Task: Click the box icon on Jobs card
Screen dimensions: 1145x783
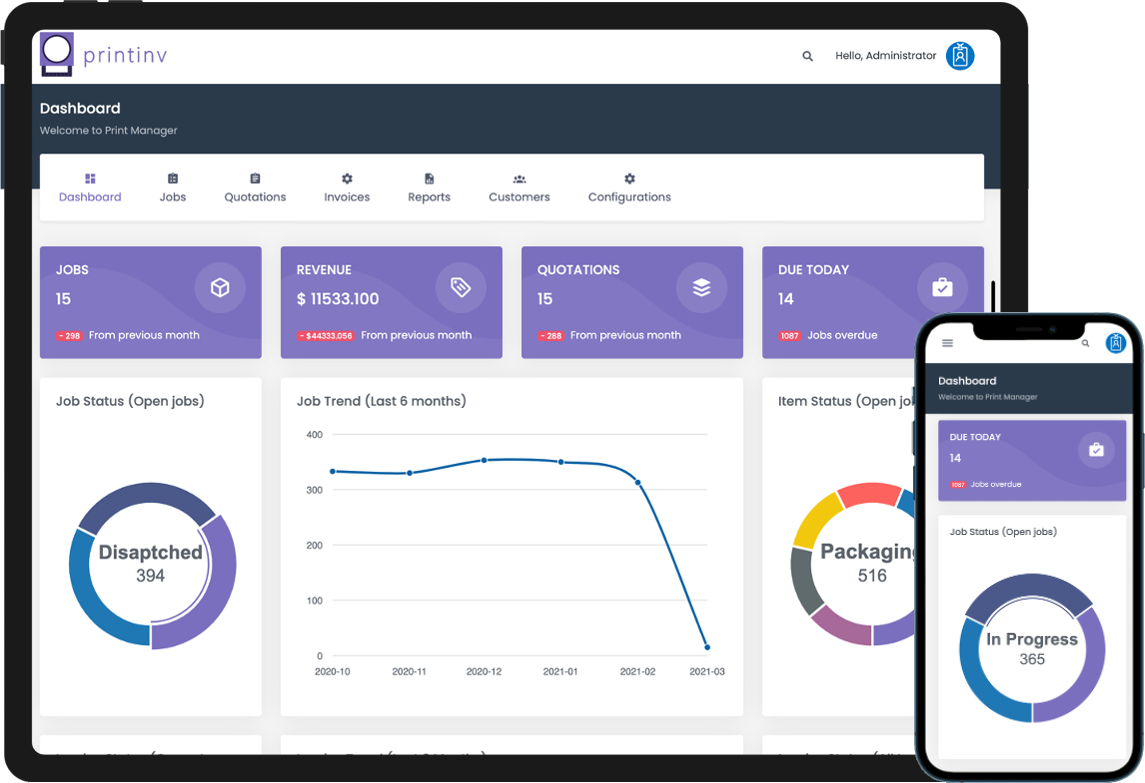Action: tap(220, 288)
